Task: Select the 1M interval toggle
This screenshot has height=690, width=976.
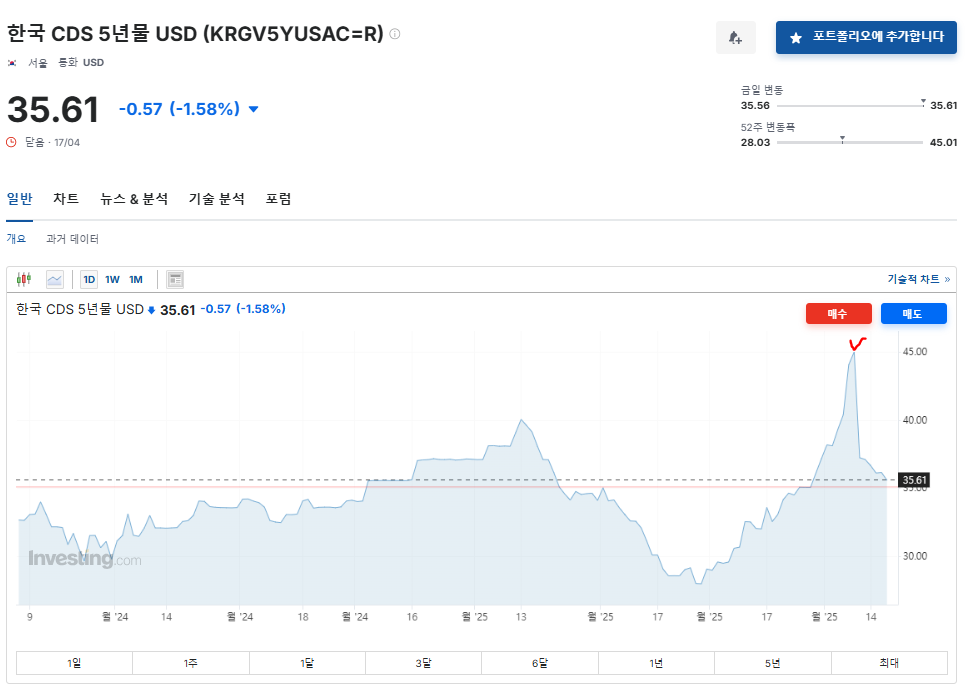Action: pyautogui.click(x=136, y=280)
